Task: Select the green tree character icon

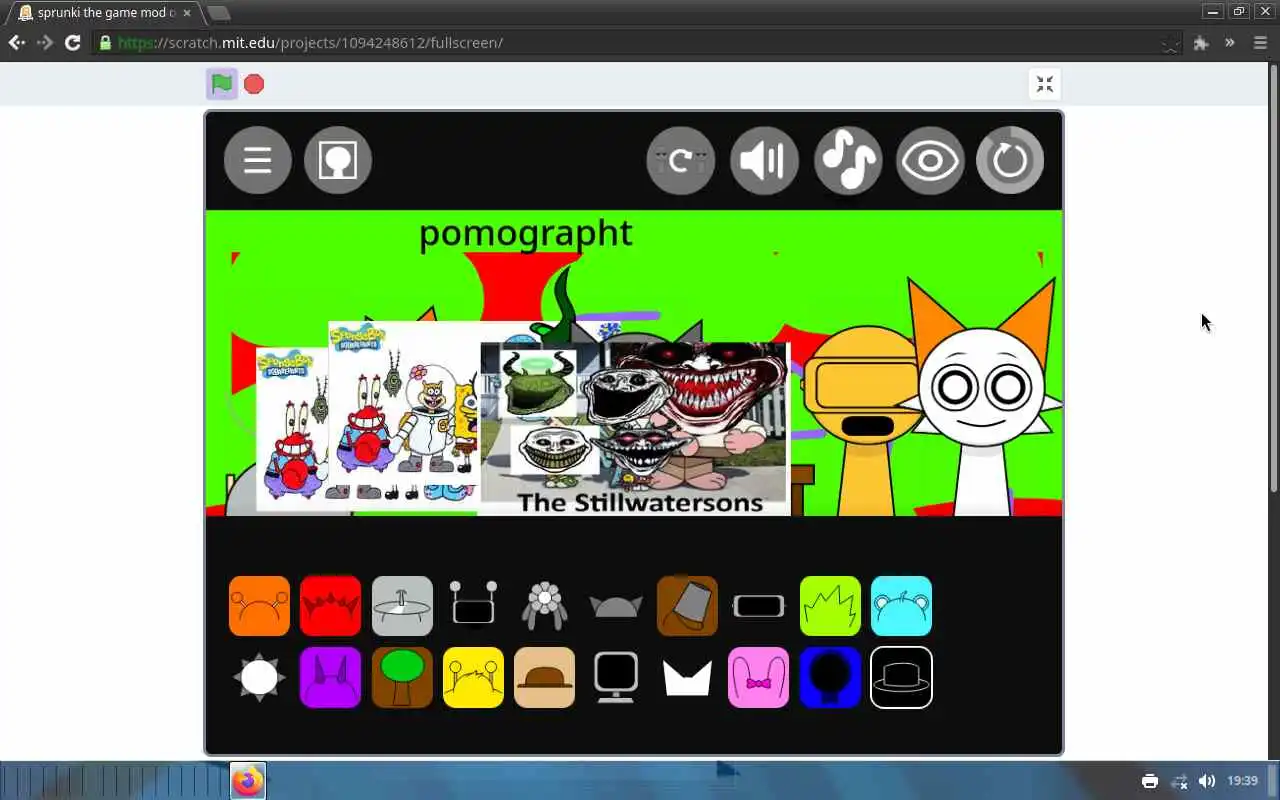Action: click(402, 677)
